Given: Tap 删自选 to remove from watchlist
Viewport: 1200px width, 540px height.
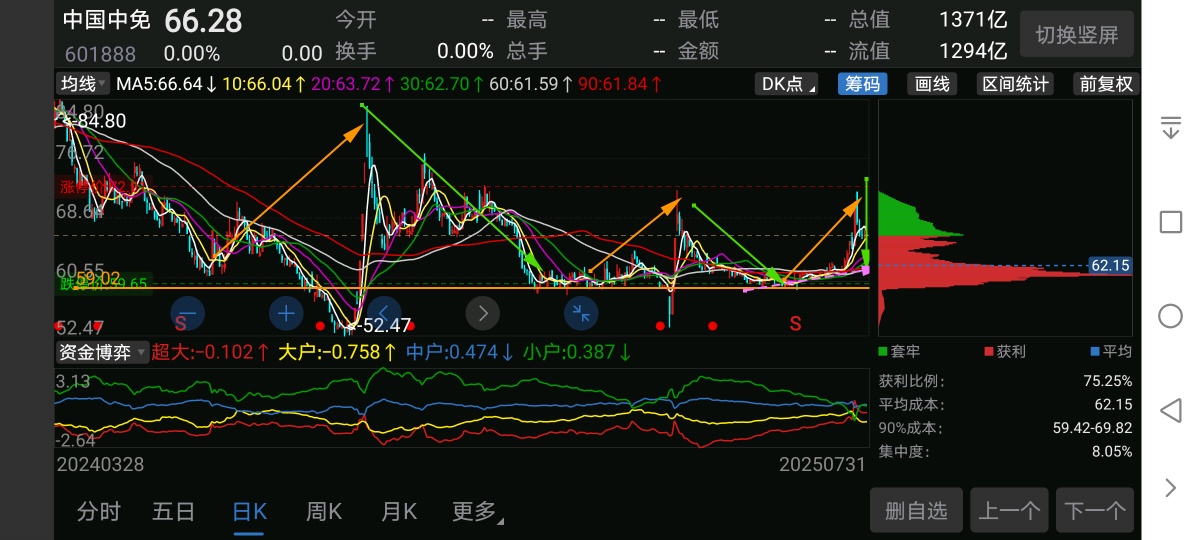Looking at the screenshot, I should tap(916, 511).
